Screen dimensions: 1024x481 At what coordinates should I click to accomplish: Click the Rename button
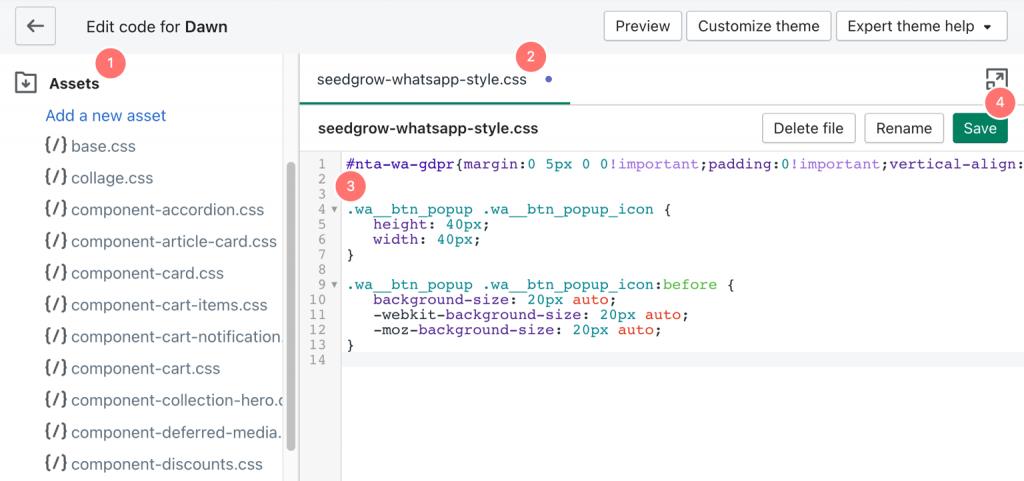pos(904,128)
